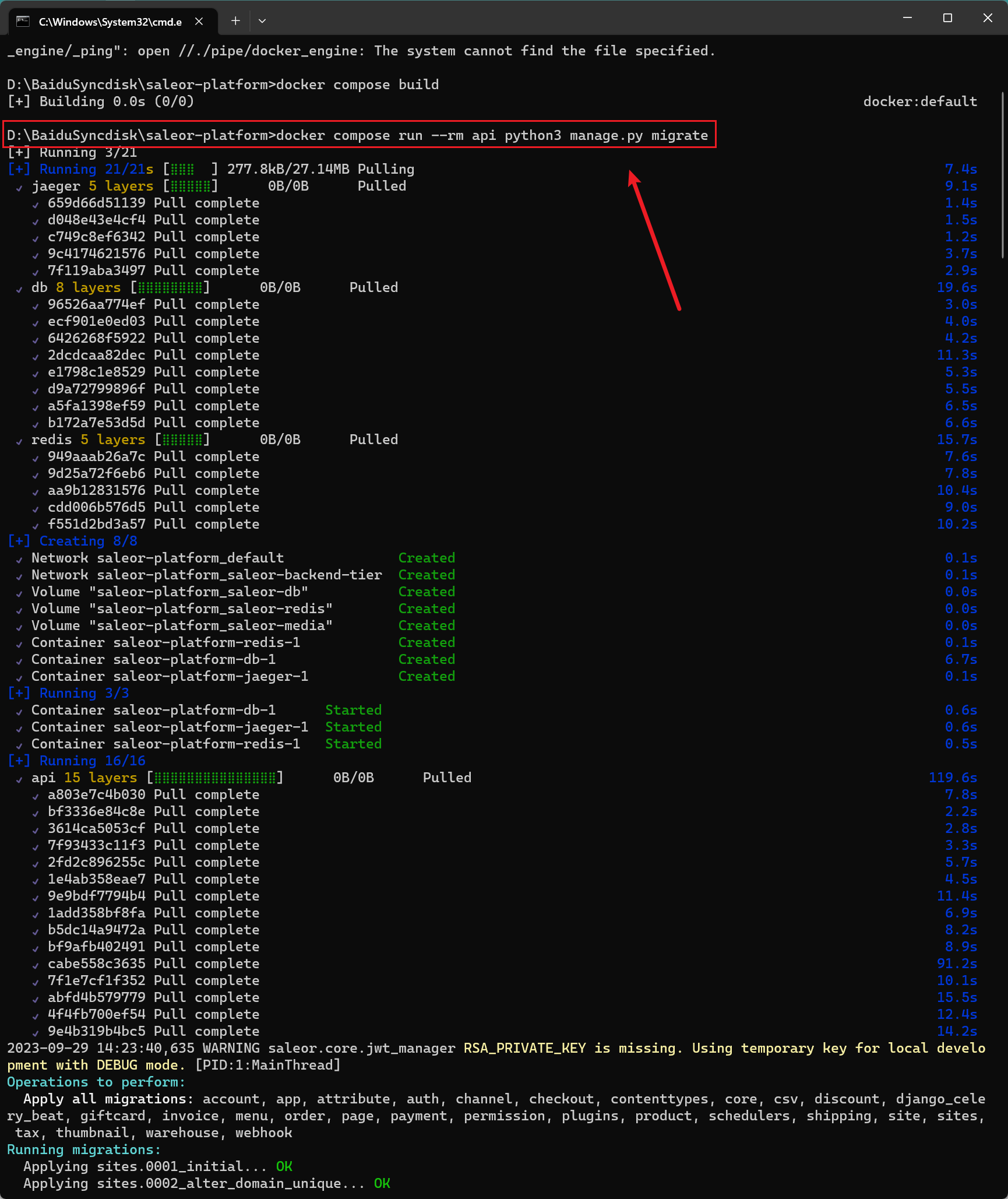Click layer hash cabe558c3635
The image size is (1008, 1199).
[x=97, y=964]
